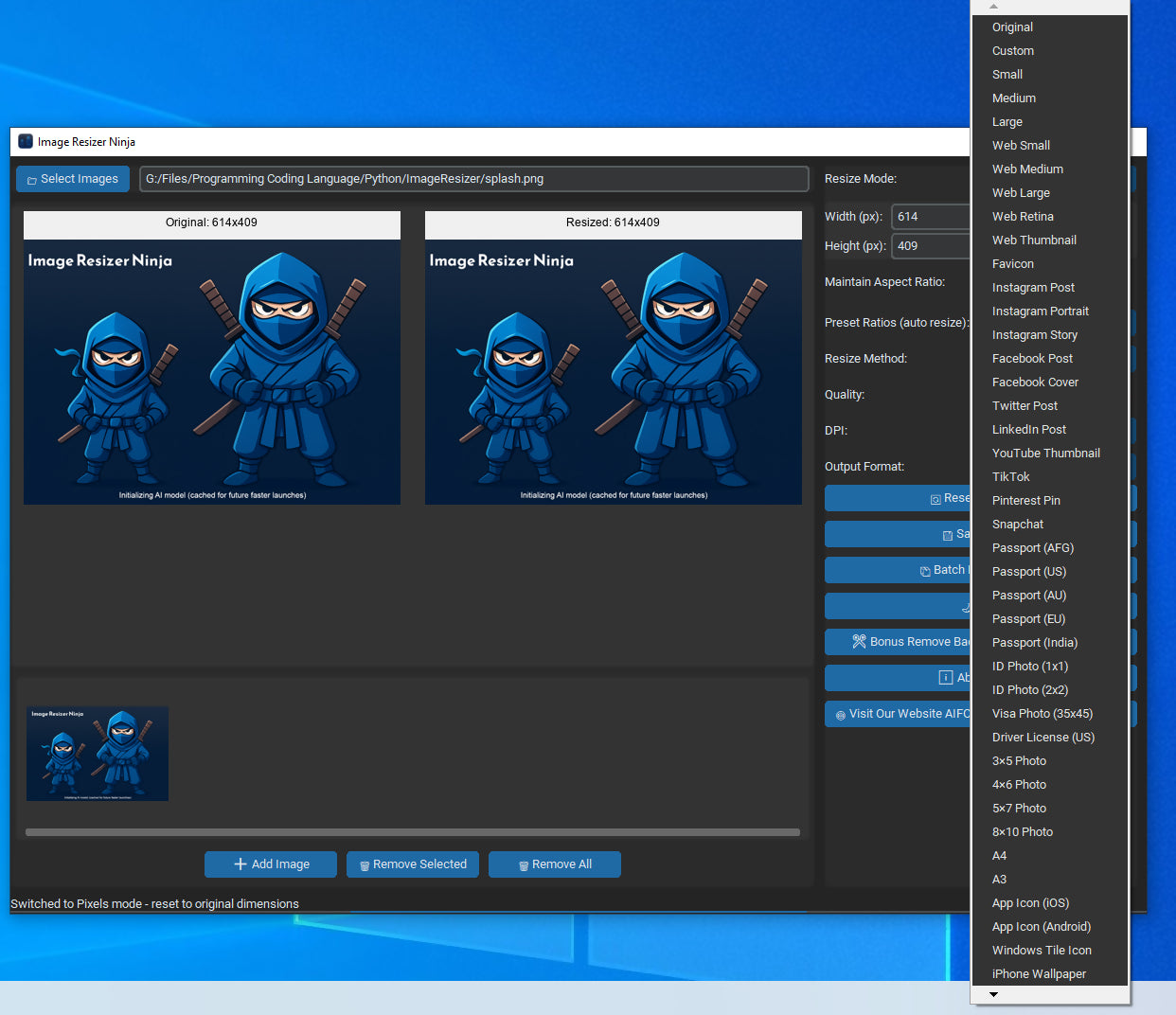
Task: Select the TikTok preset
Action: [1050, 477]
